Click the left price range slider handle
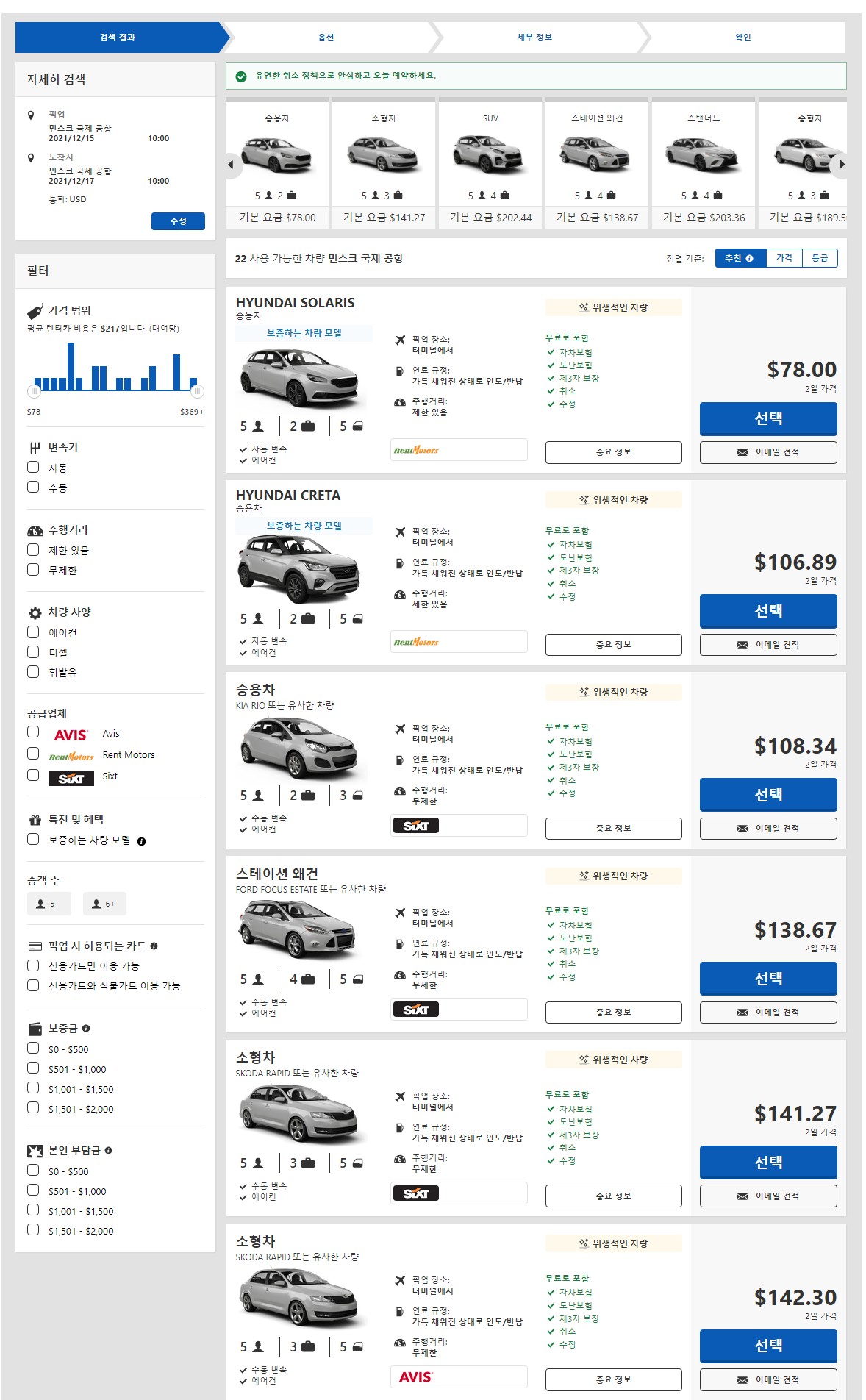 tap(34, 391)
